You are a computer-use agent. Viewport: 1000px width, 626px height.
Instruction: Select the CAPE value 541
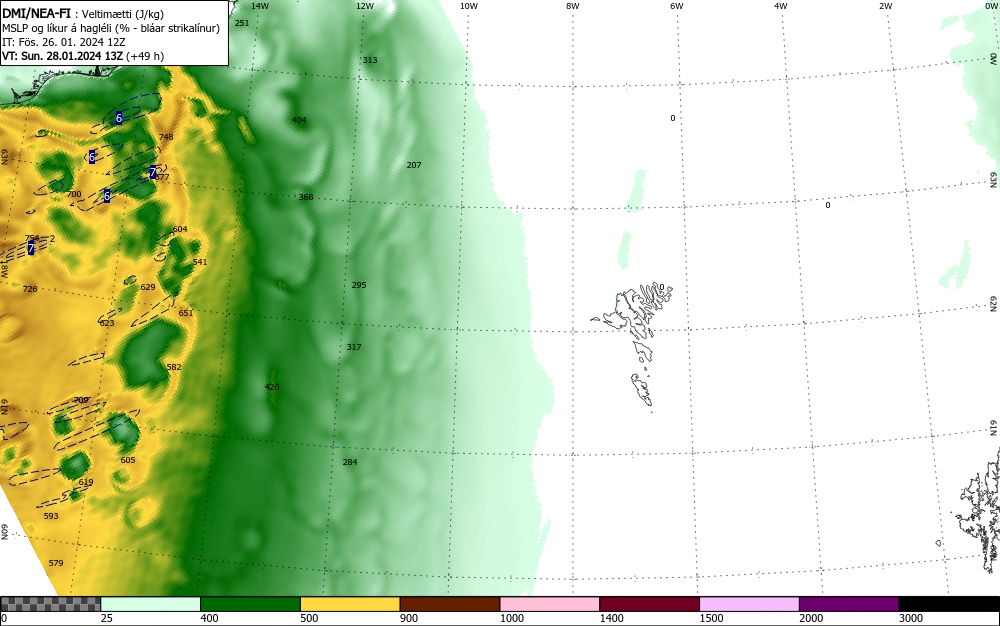coord(200,262)
